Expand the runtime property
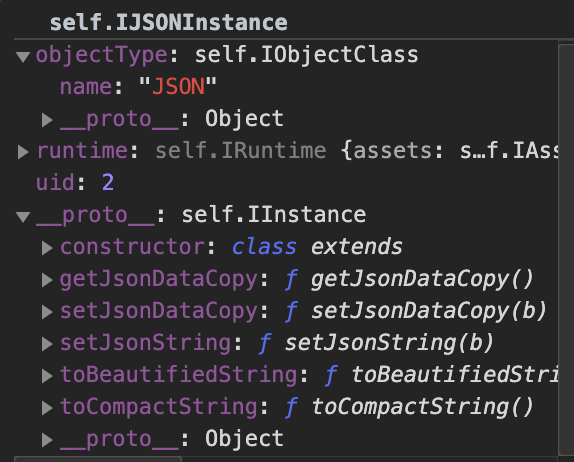Image resolution: width=574 pixels, height=462 pixels. (23, 152)
